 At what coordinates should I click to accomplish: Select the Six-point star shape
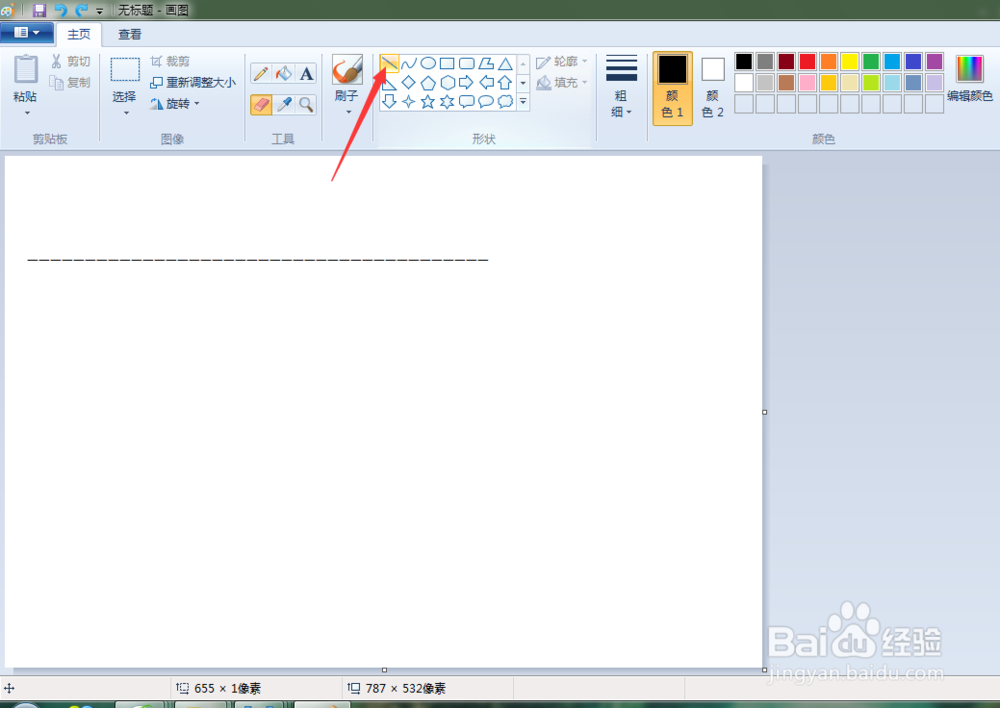tap(447, 101)
